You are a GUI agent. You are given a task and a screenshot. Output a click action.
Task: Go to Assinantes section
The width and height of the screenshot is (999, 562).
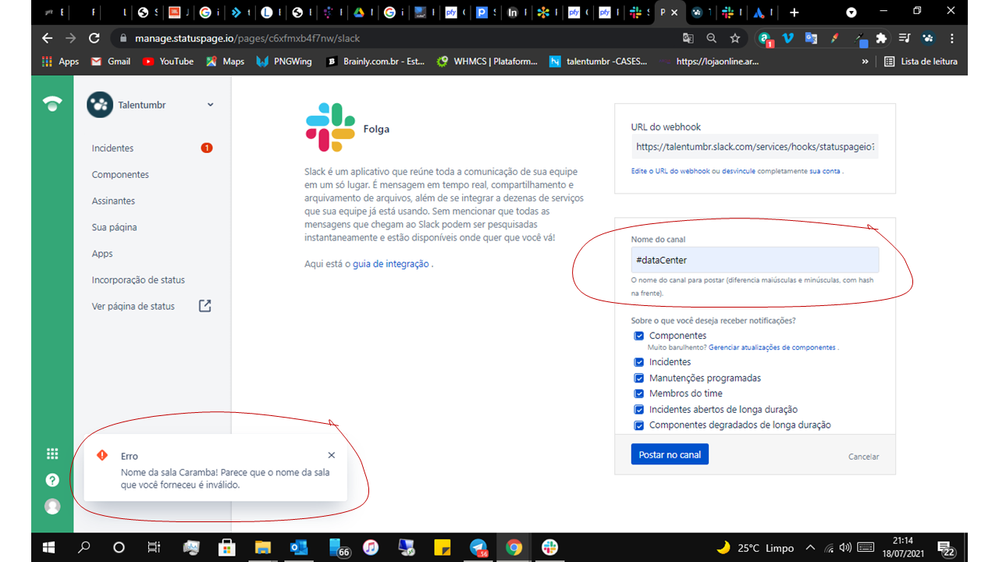(113, 201)
